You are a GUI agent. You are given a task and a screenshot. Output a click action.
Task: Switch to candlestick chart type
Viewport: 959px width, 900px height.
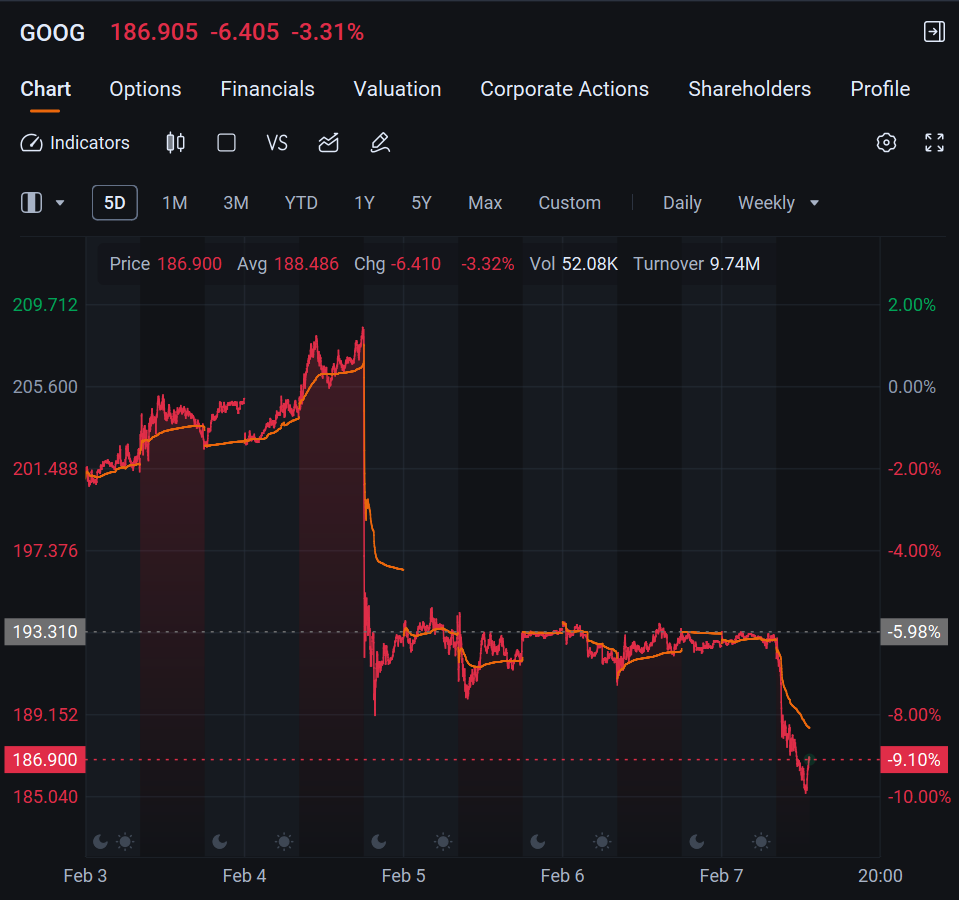(x=176, y=143)
